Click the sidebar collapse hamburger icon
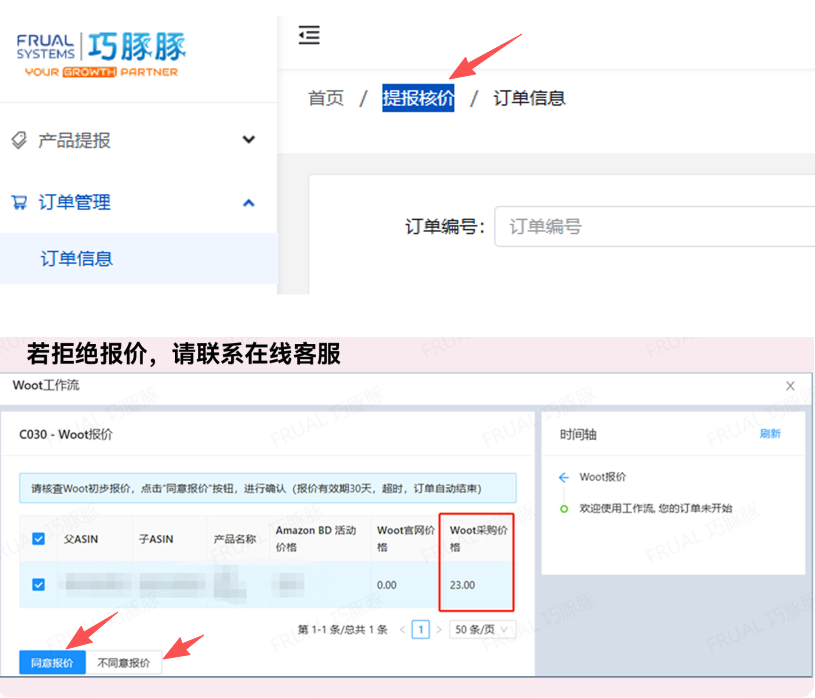The width and height of the screenshot is (815, 698). click(309, 35)
